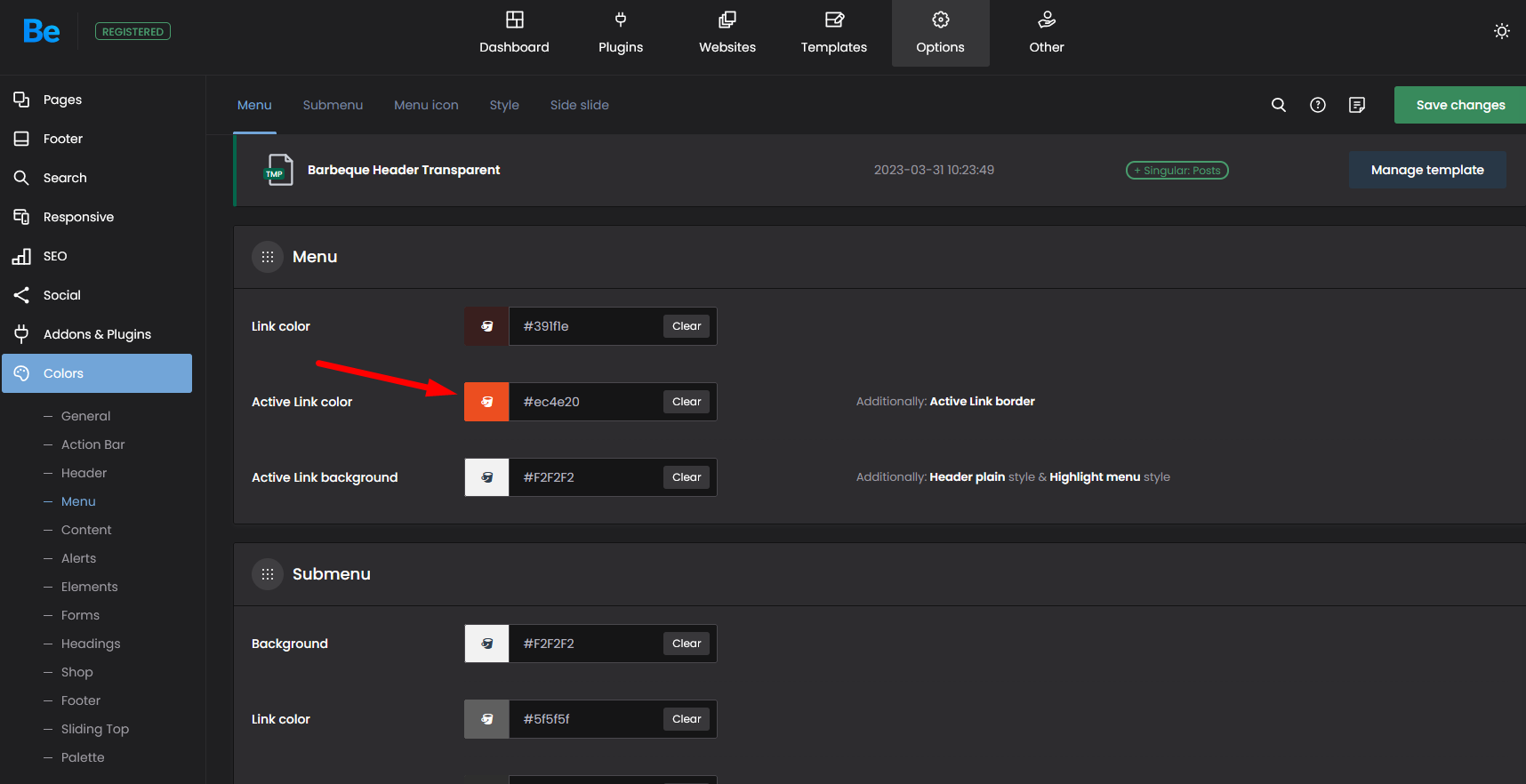Switch to the Menu icon tab
This screenshot has width=1526, height=784.
[426, 105]
